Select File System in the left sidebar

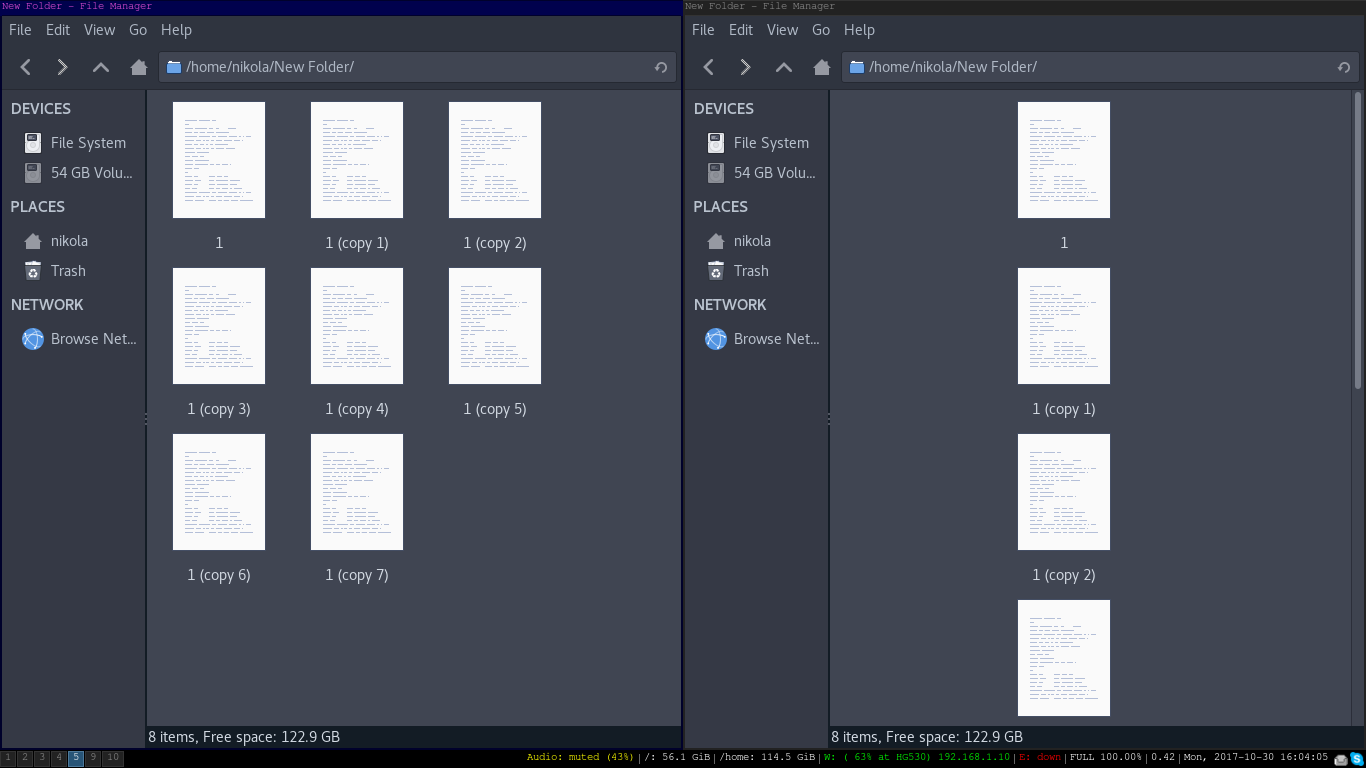tap(88, 143)
